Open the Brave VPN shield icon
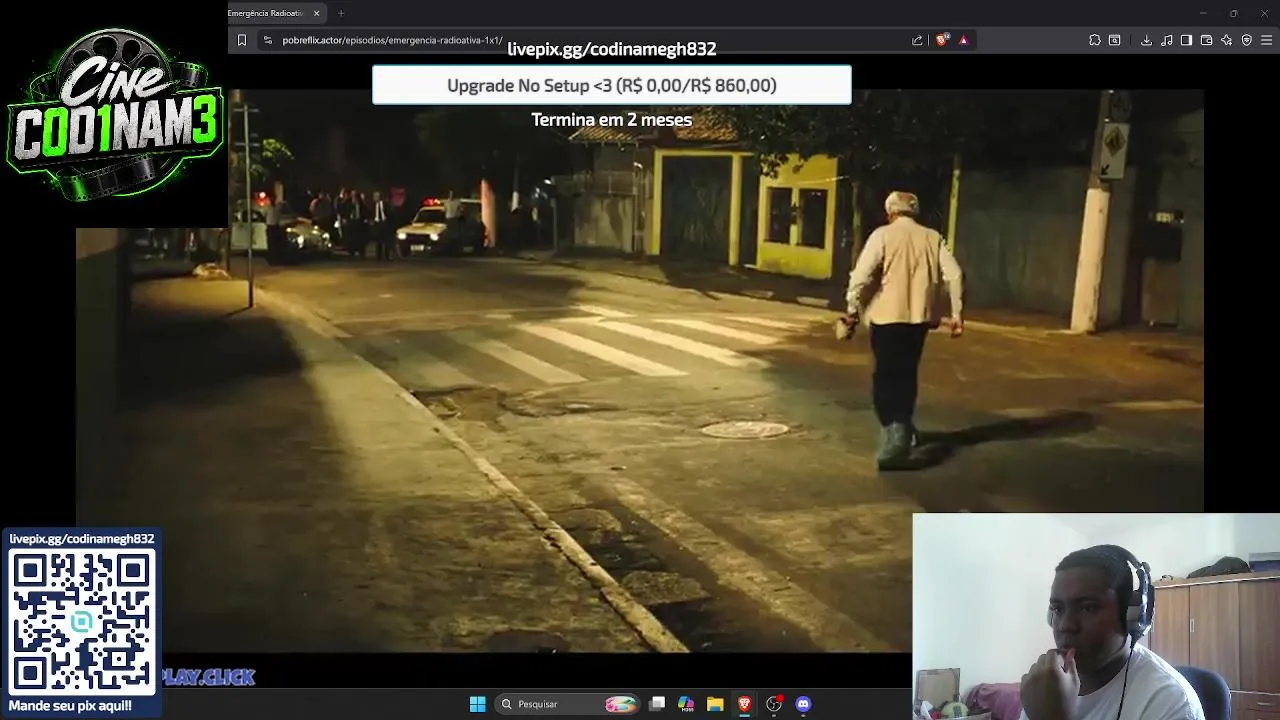 coord(1246,40)
